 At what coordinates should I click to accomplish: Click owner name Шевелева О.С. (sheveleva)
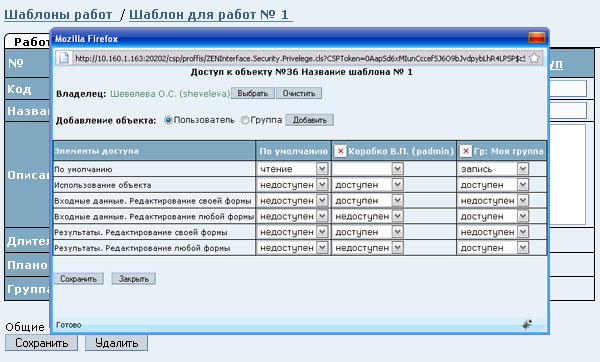(170, 94)
